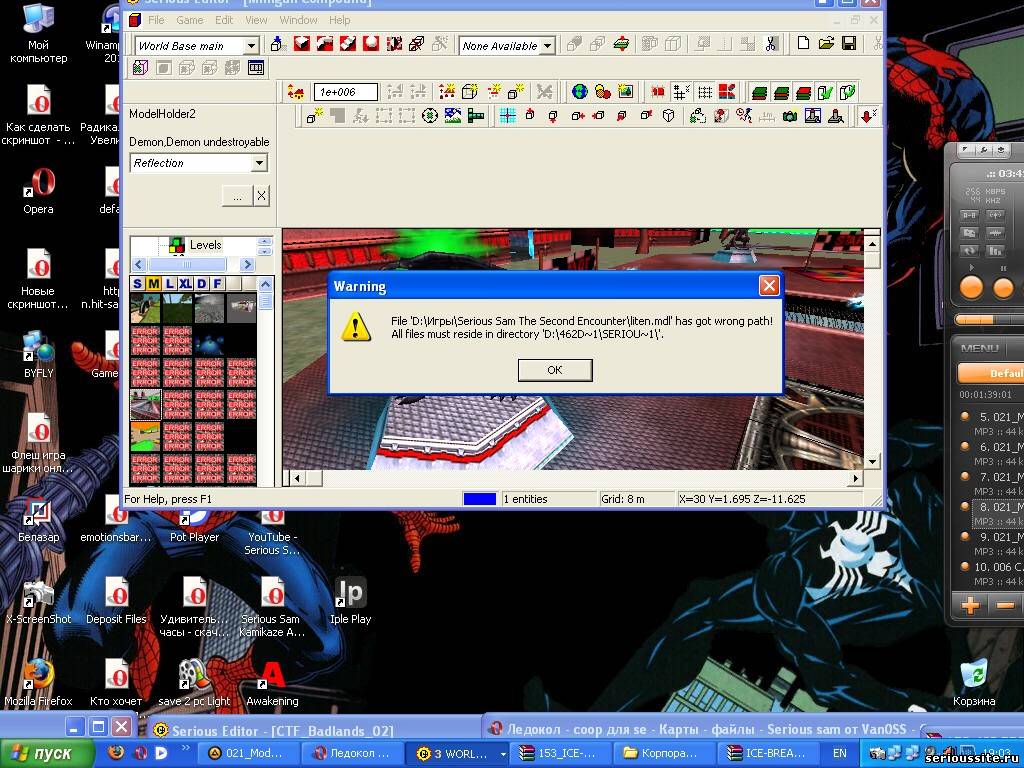The height and width of the screenshot is (768, 1024).
Task: Click the open folder icon in toolbar
Action: pos(826,44)
